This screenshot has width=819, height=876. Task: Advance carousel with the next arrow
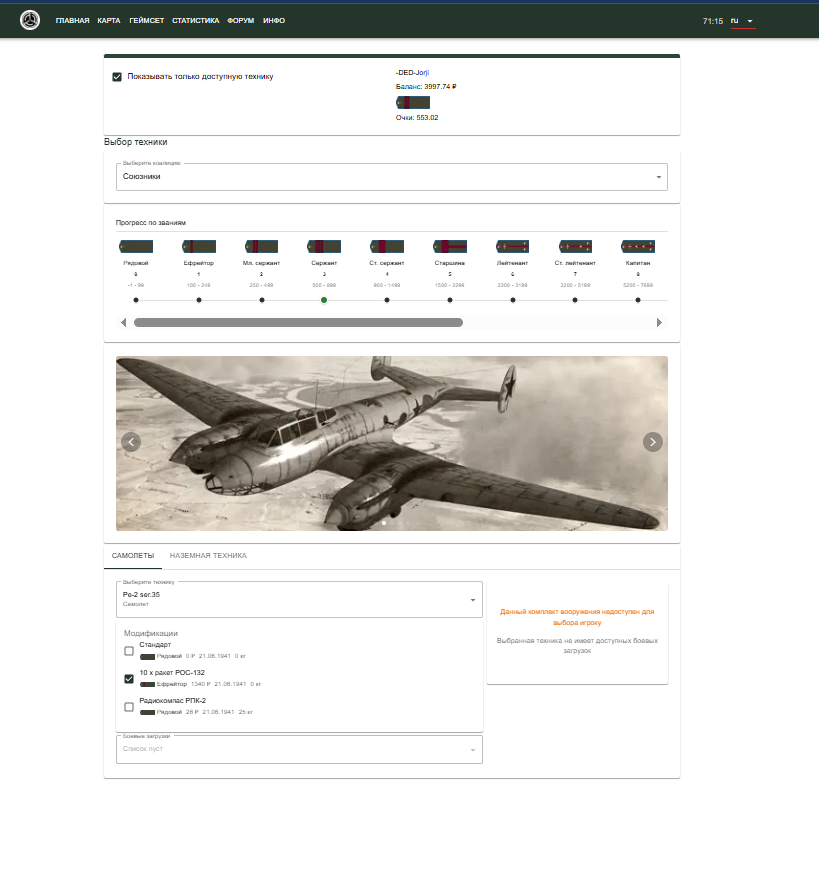coord(652,442)
